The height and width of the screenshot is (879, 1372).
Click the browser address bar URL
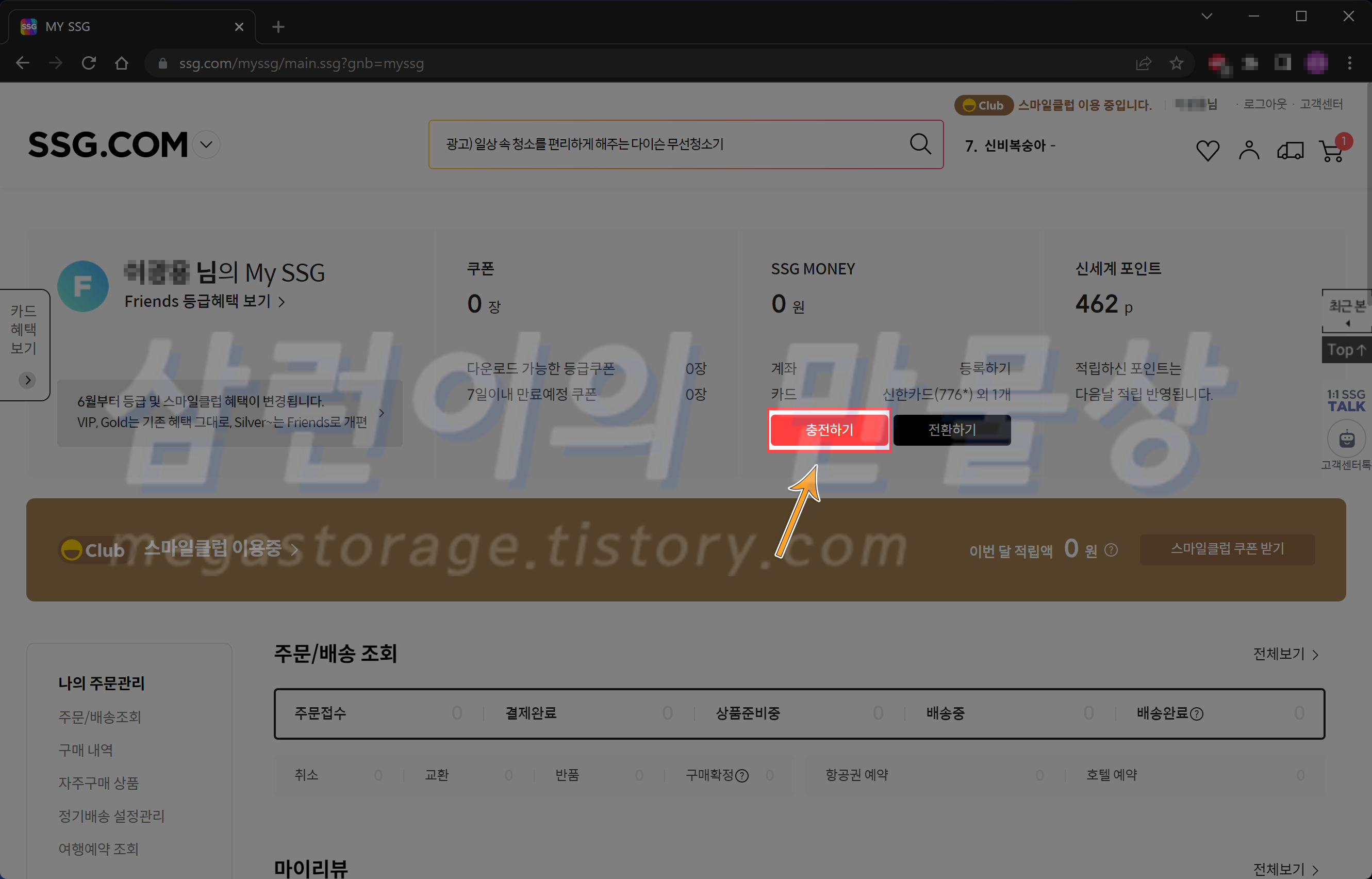tap(301, 63)
